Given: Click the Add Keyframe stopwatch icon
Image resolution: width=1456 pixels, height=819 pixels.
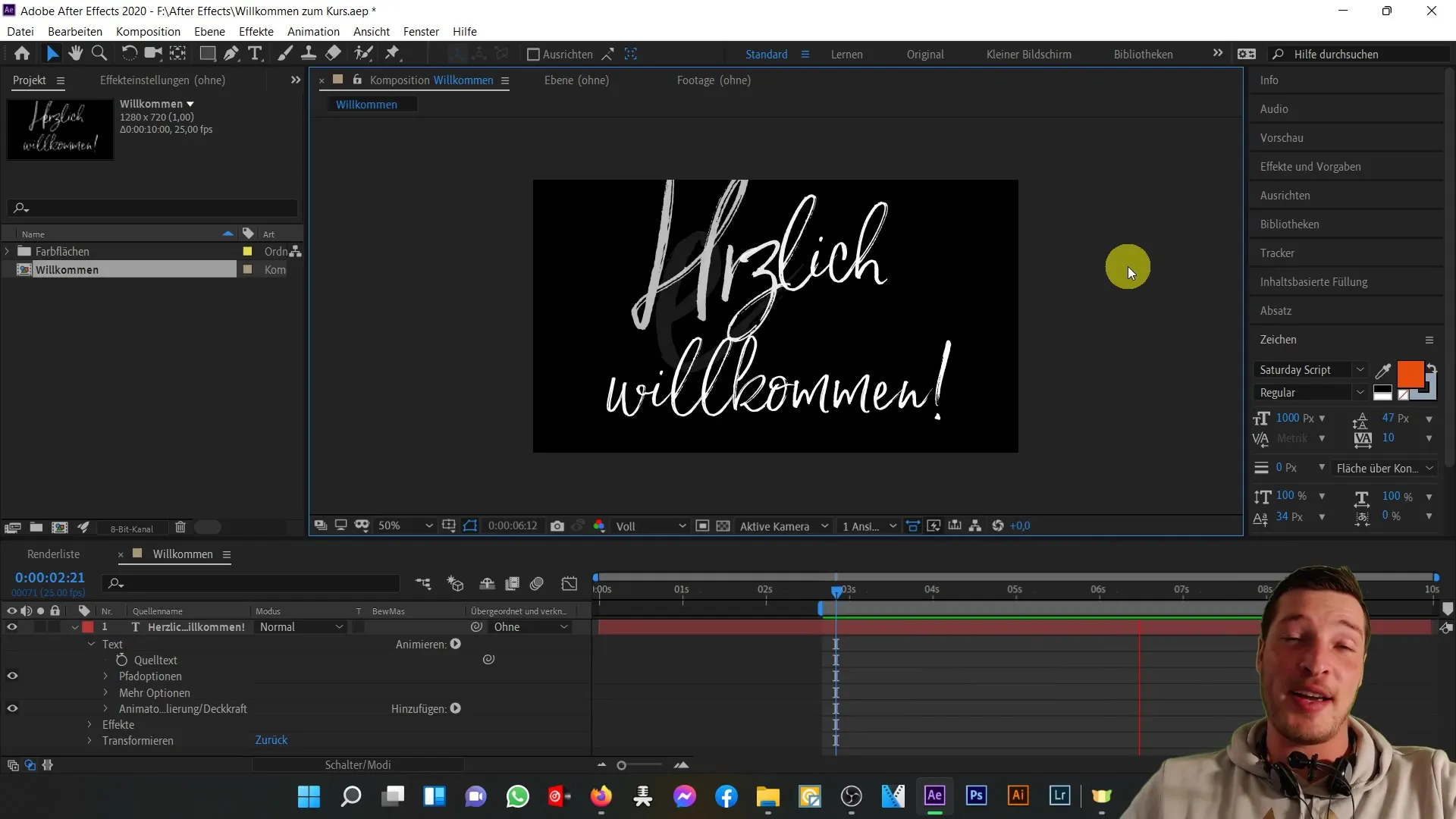Looking at the screenshot, I should [x=122, y=660].
